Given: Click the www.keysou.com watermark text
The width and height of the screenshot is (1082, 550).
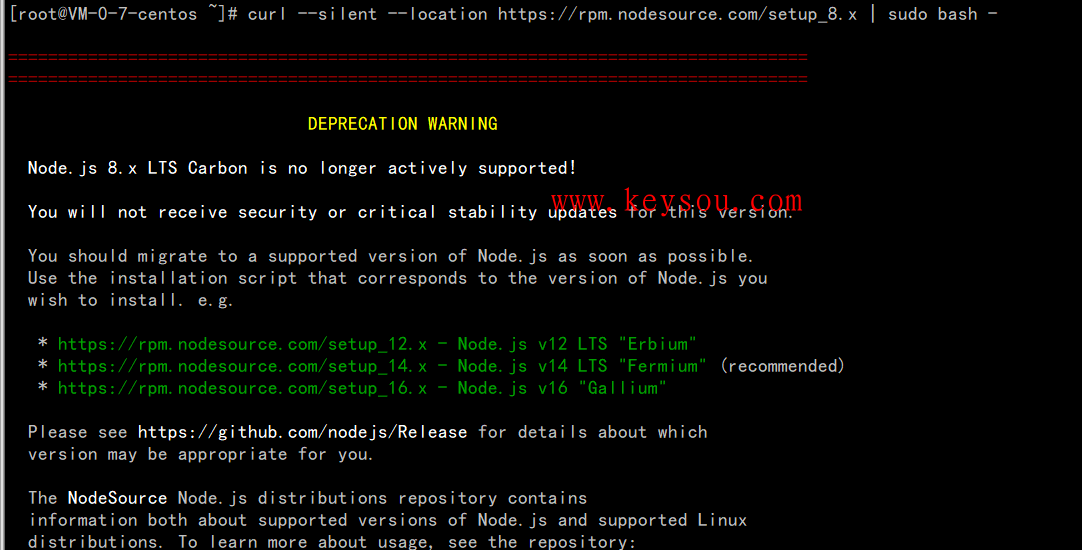Looking at the screenshot, I should [x=676, y=201].
